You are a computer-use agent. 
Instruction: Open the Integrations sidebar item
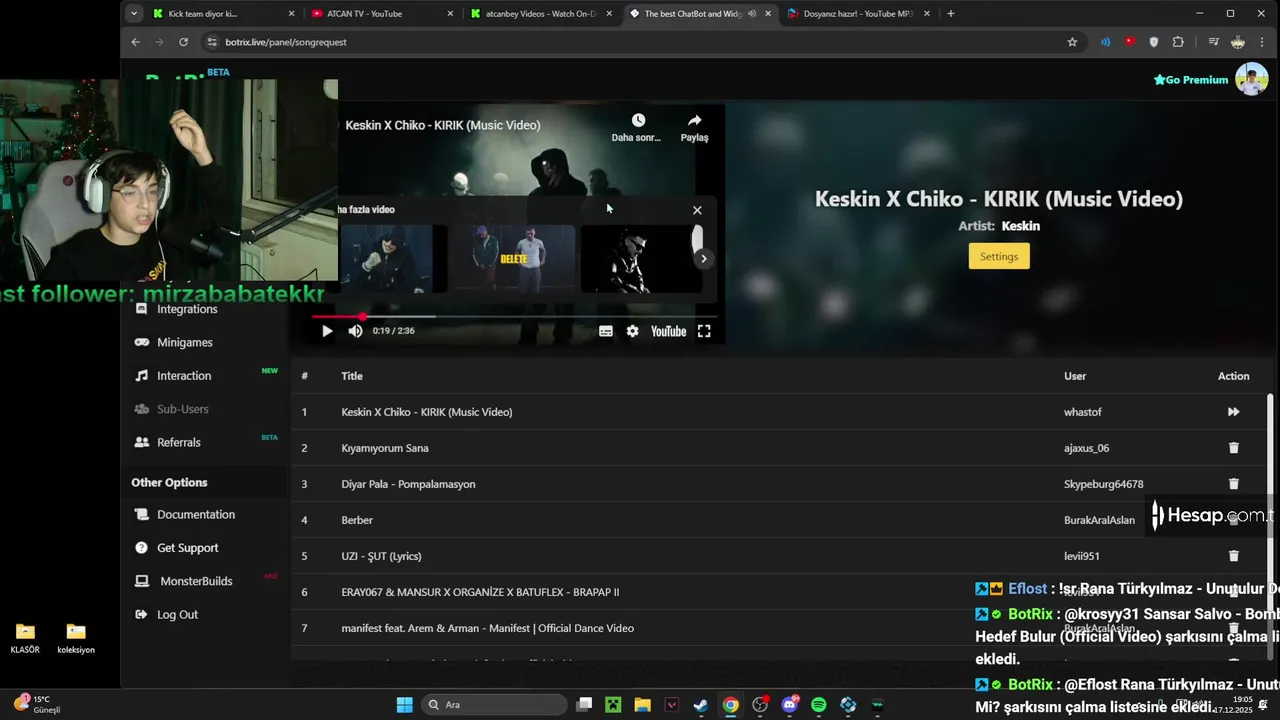[187, 309]
